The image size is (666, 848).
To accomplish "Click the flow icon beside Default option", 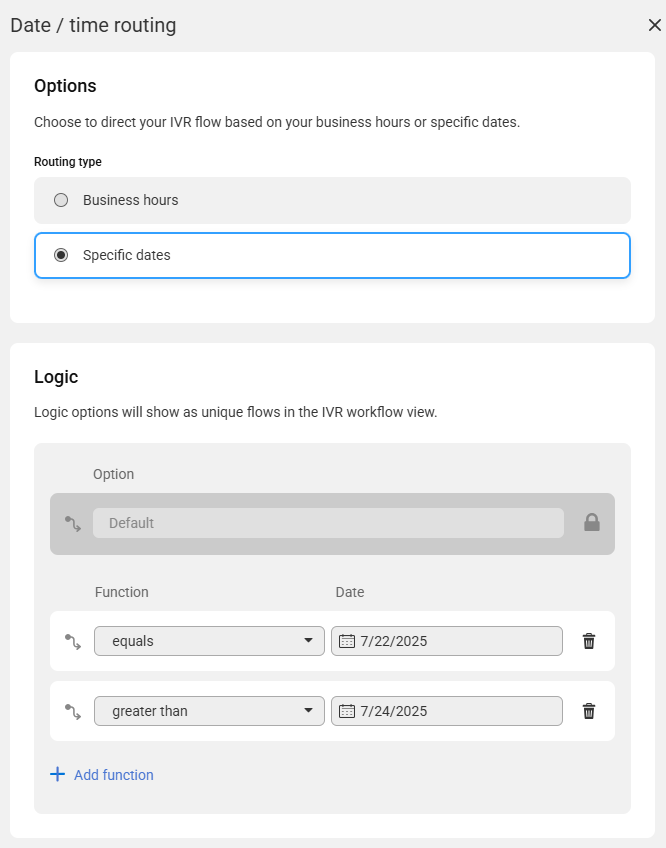I will click(73, 524).
